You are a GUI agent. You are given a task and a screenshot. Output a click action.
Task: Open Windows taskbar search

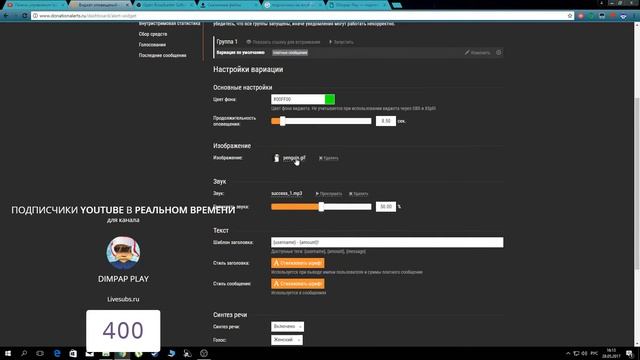click(x=24, y=353)
